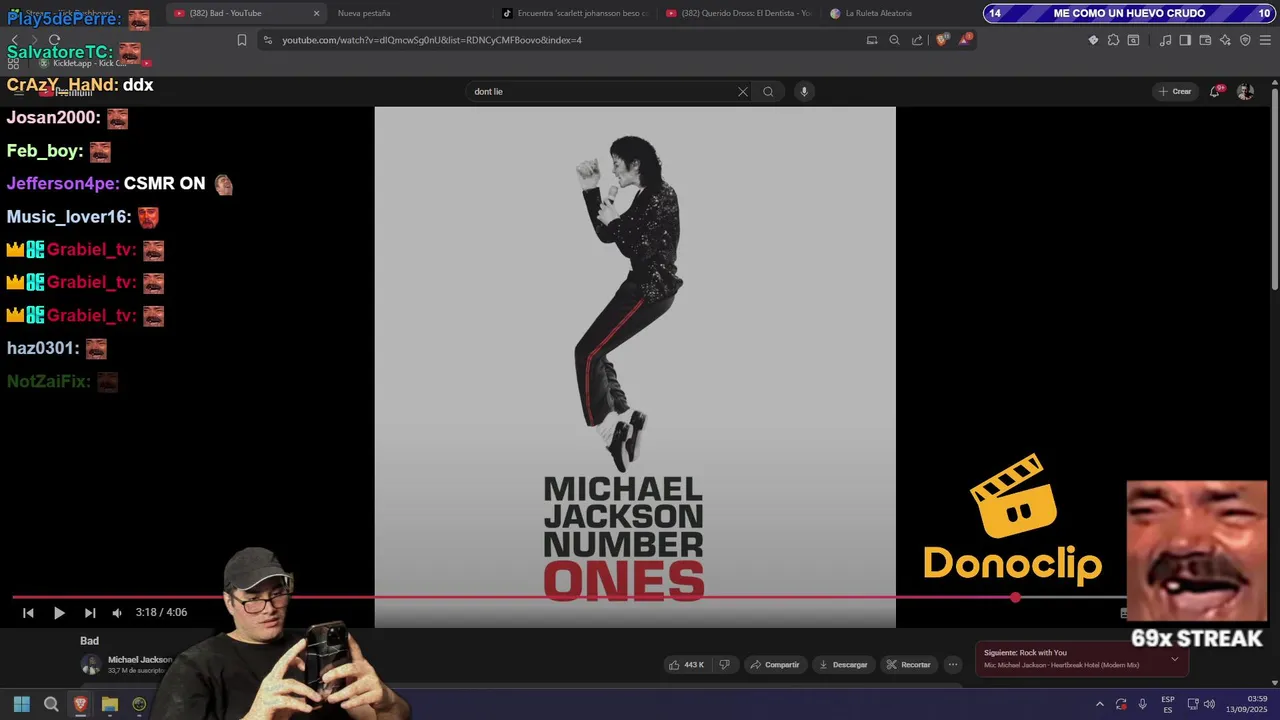
Task: Switch ESP ES keyboard language
Action: tap(1168, 704)
